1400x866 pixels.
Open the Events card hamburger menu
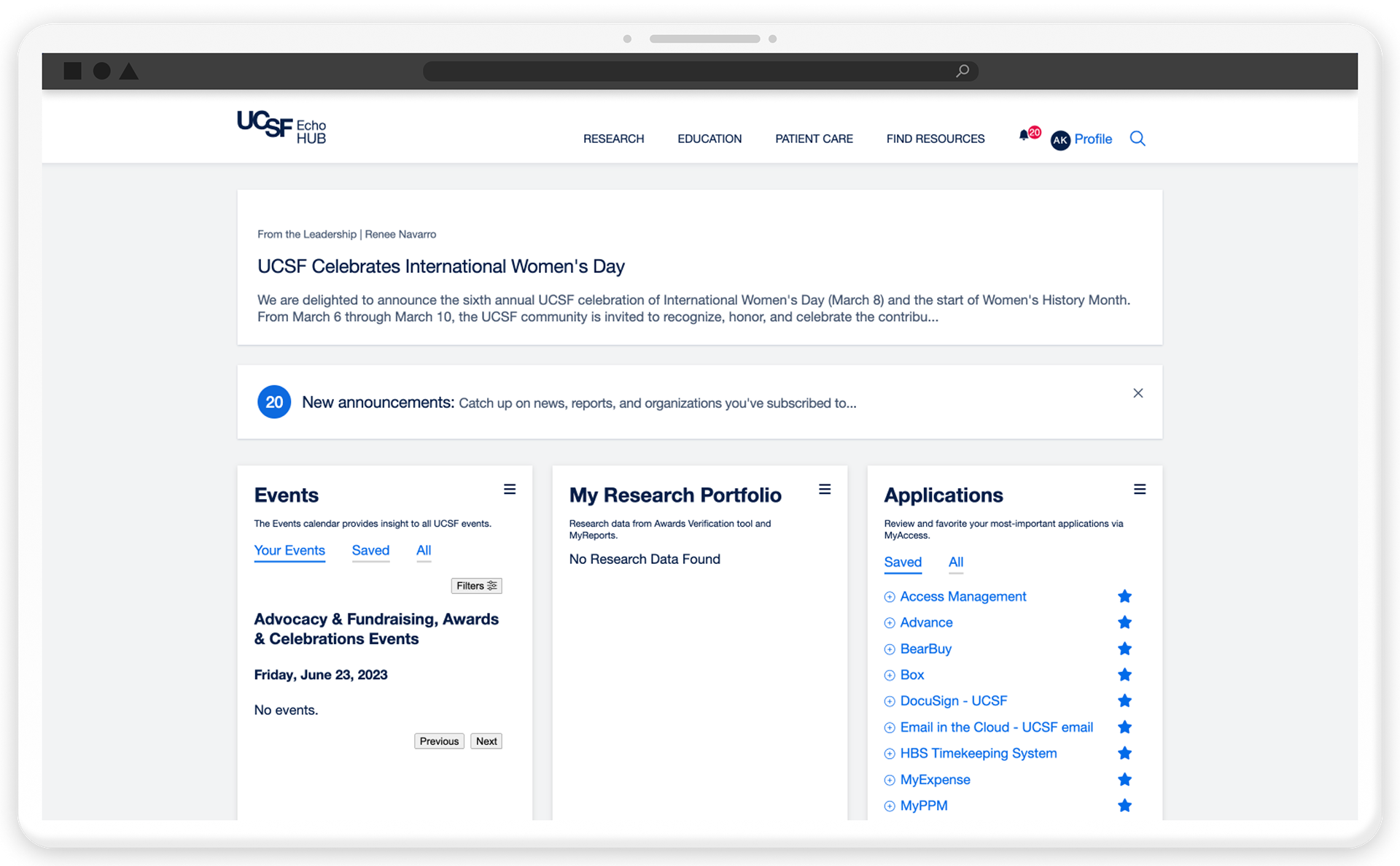(510, 490)
